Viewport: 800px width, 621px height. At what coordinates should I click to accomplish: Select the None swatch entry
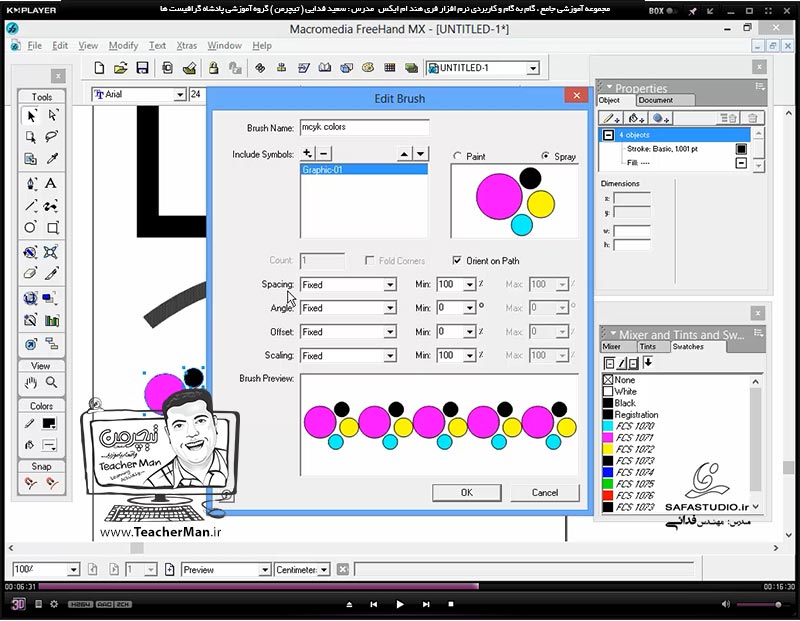(619, 380)
